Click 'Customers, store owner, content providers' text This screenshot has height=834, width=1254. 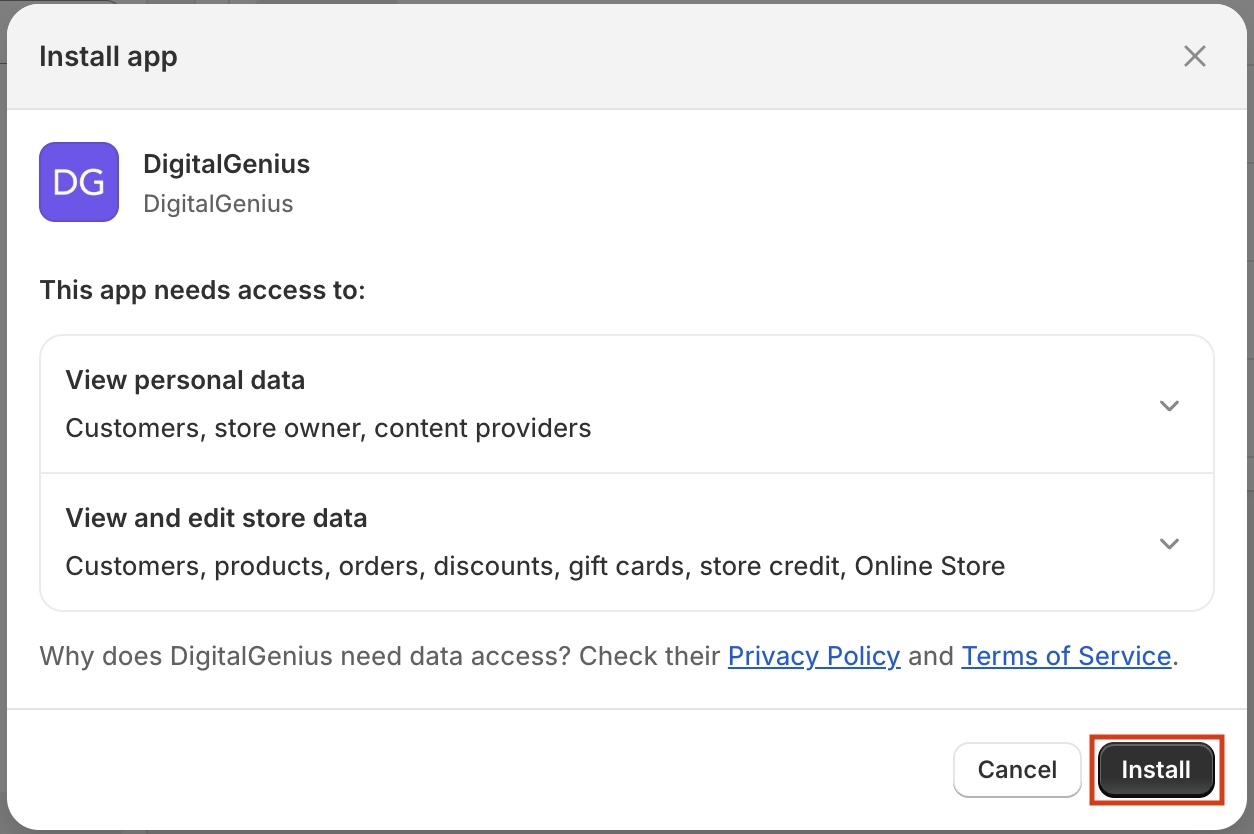[x=328, y=428]
